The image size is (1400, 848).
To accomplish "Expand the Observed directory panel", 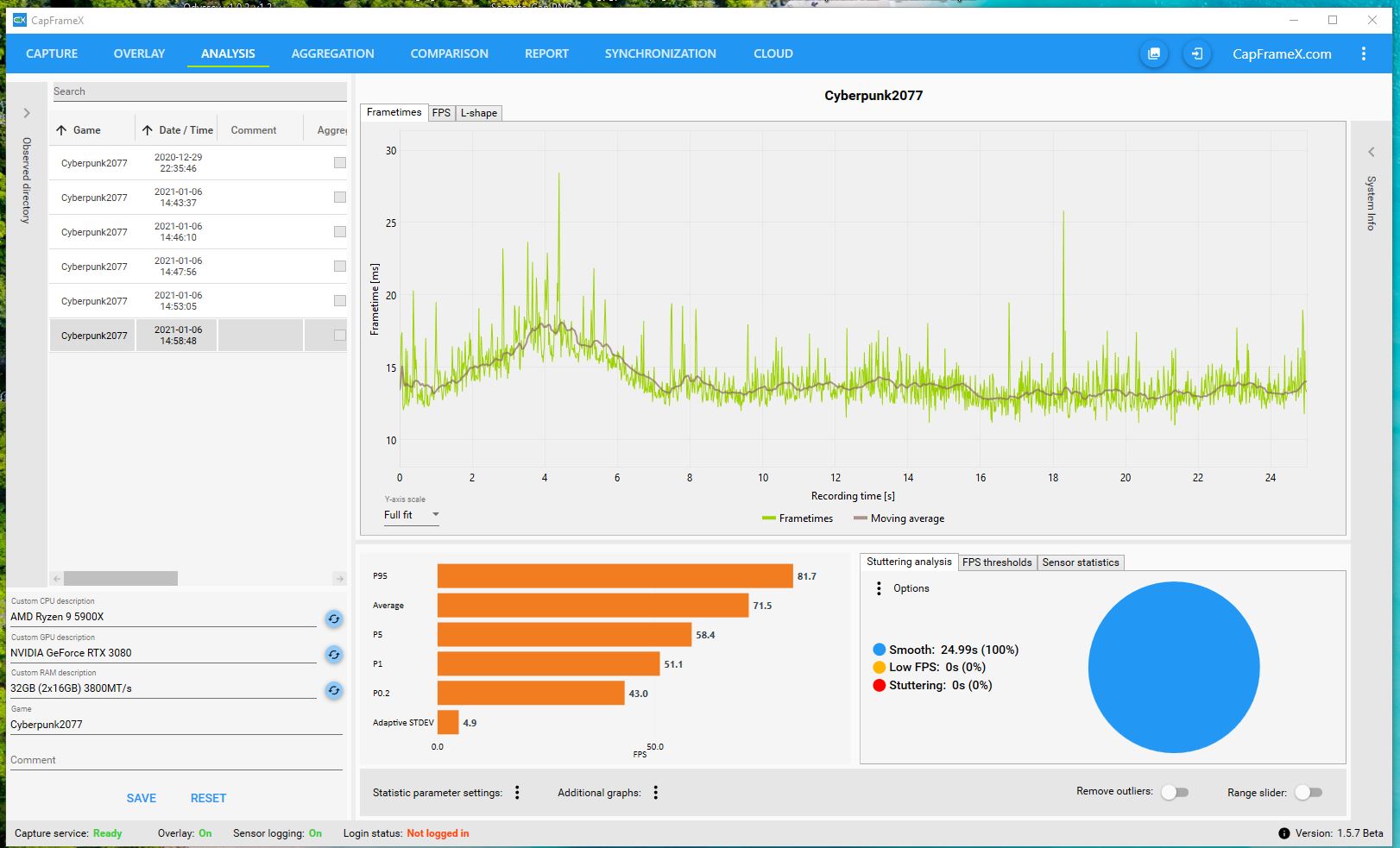I will tap(27, 113).
